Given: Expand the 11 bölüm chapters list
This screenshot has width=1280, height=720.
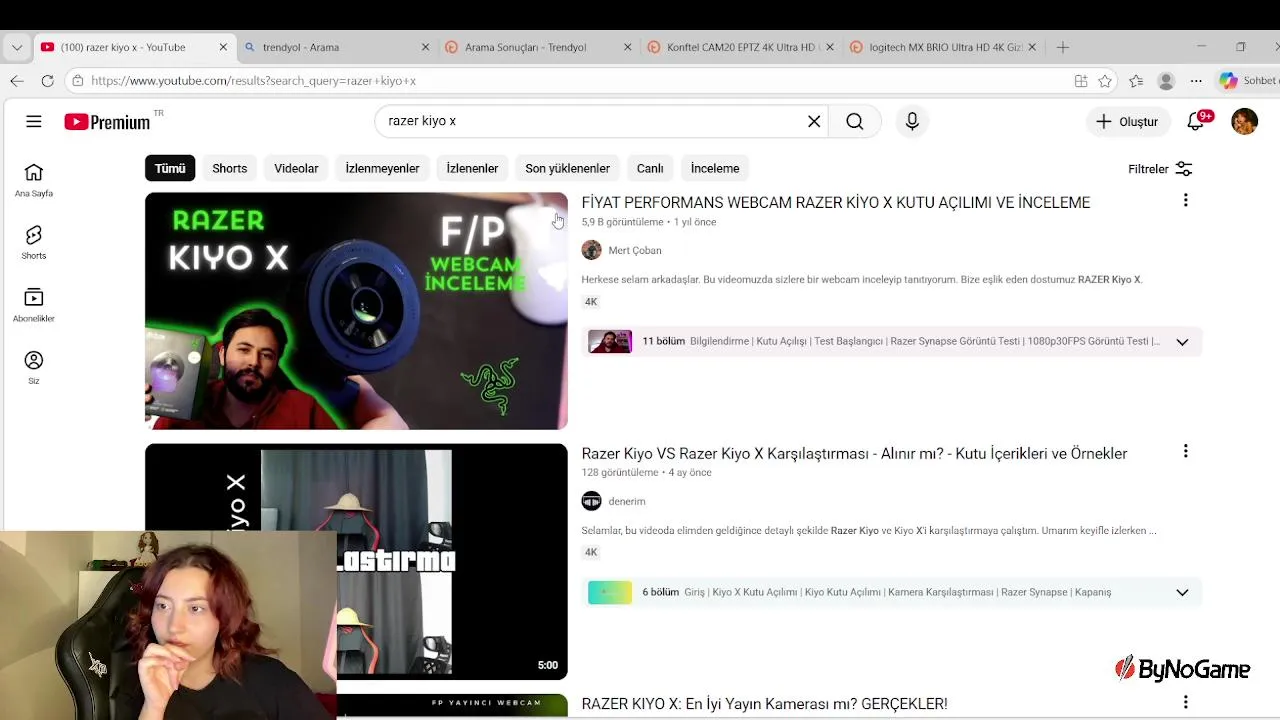Looking at the screenshot, I should (x=1182, y=342).
